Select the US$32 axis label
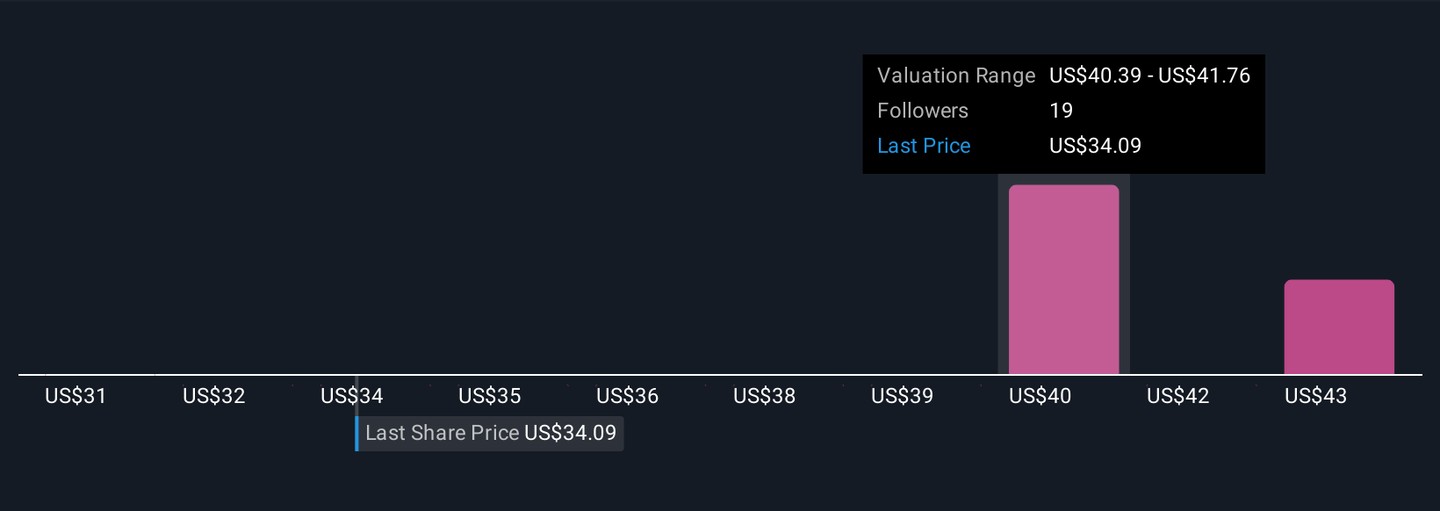This screenshot has height=511, width=1440. pos(214,396)
